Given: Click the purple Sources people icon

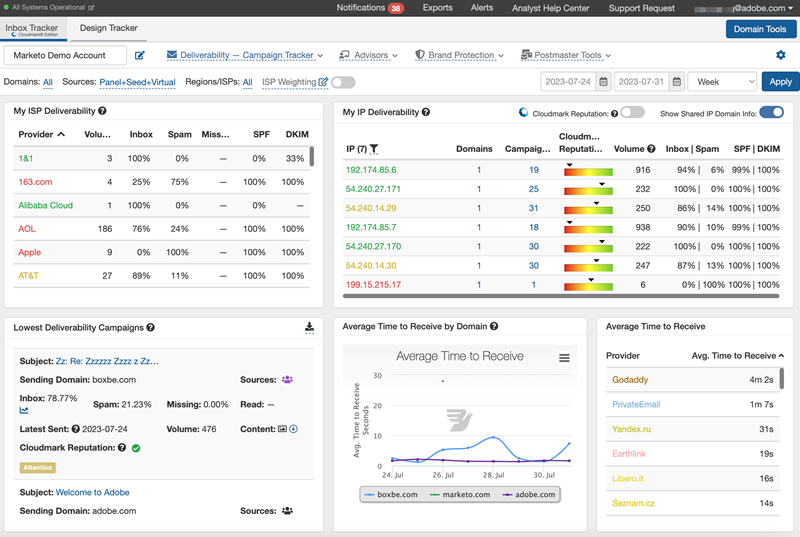Looking at the screenshot, I should [x=287, y=379].
